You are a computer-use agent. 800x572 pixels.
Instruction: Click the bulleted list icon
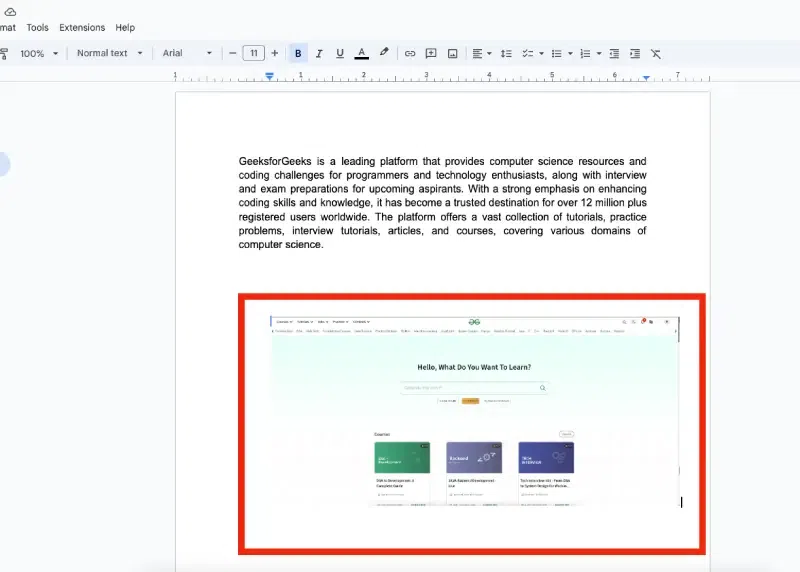pyautogui.click(x=557, y=53)
